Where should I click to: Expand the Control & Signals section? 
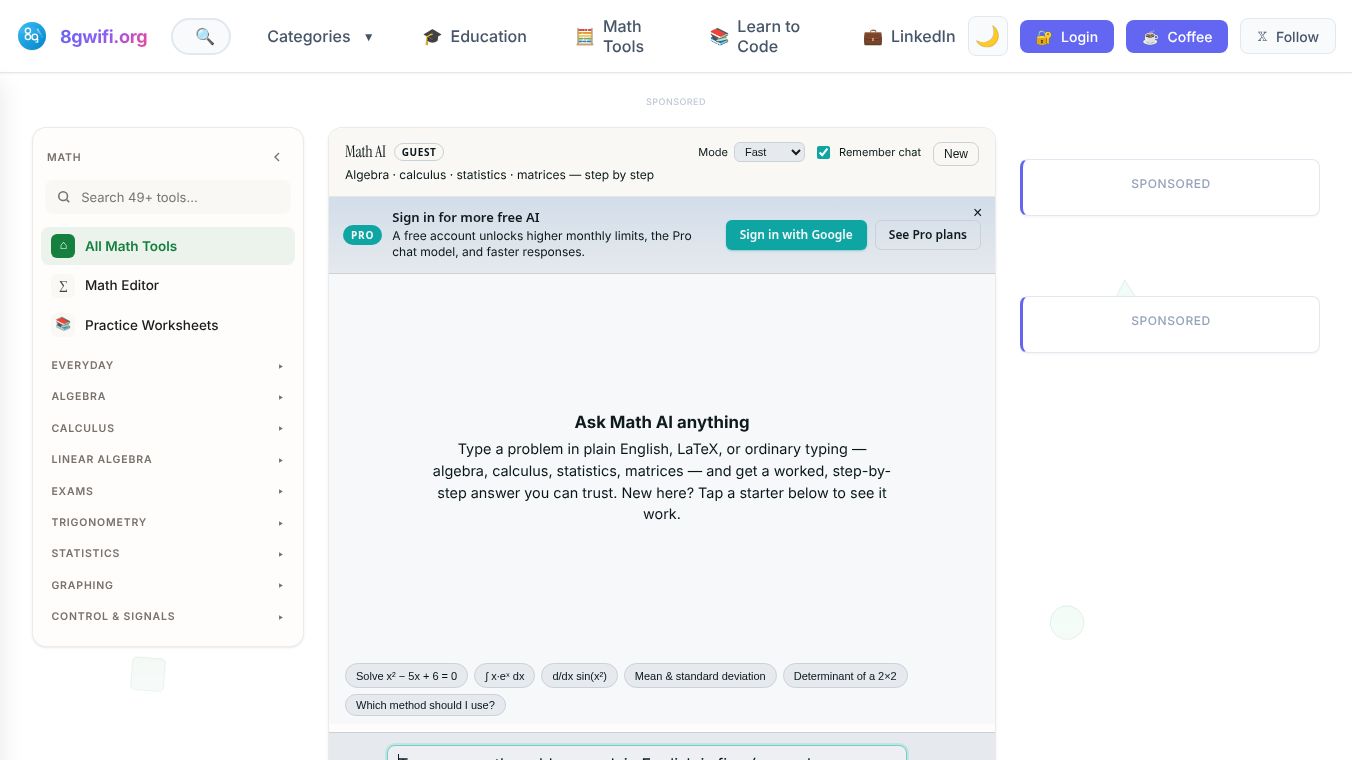tap(168, 616)
